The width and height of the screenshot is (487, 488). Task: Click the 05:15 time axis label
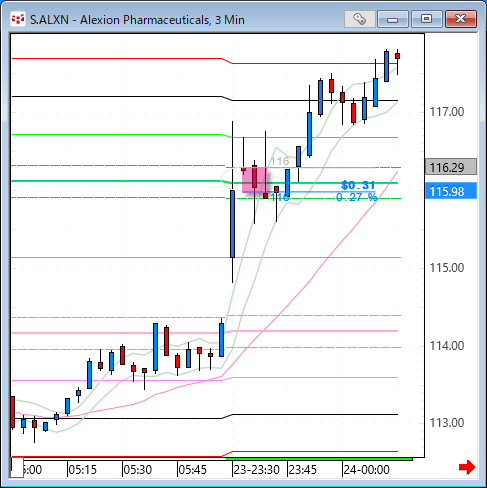tap(83, 470)
